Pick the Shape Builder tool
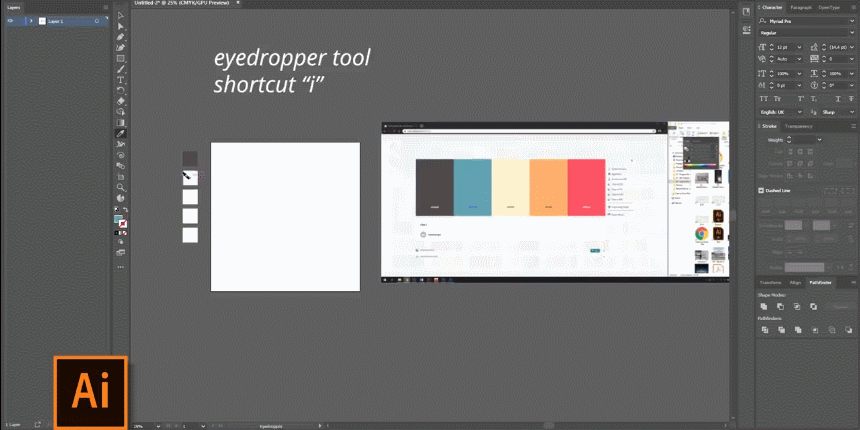 click(121, 112)
